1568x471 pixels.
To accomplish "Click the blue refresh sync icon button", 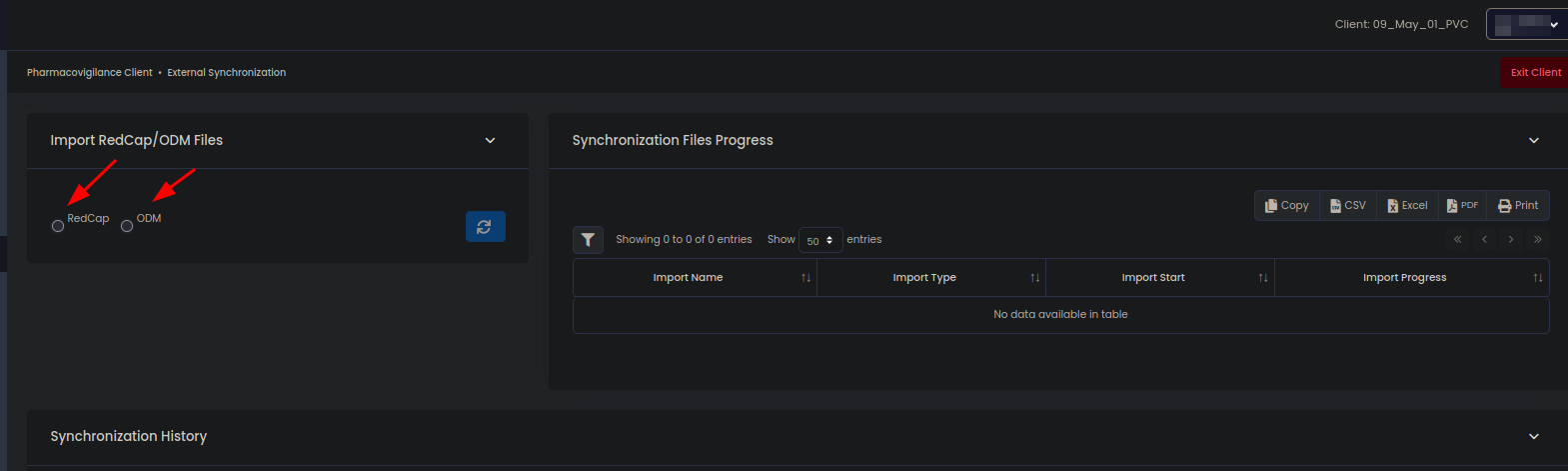I will tap(485, 227).
